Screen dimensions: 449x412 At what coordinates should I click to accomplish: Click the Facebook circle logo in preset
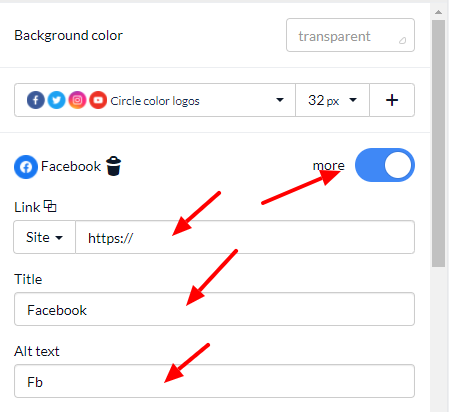coord(36,100)
